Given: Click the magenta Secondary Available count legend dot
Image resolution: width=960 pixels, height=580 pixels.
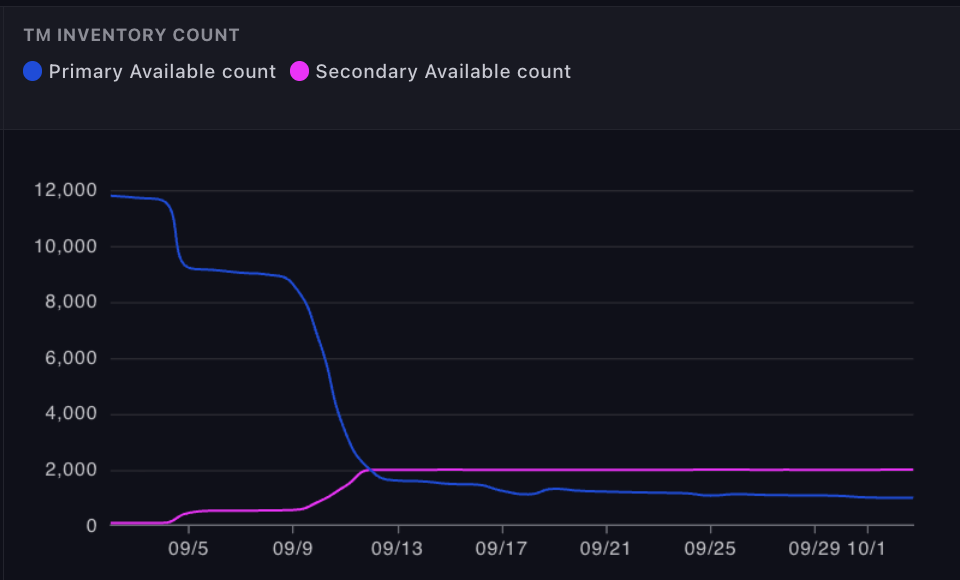Looking at the screenshot, I should (299, 72).
